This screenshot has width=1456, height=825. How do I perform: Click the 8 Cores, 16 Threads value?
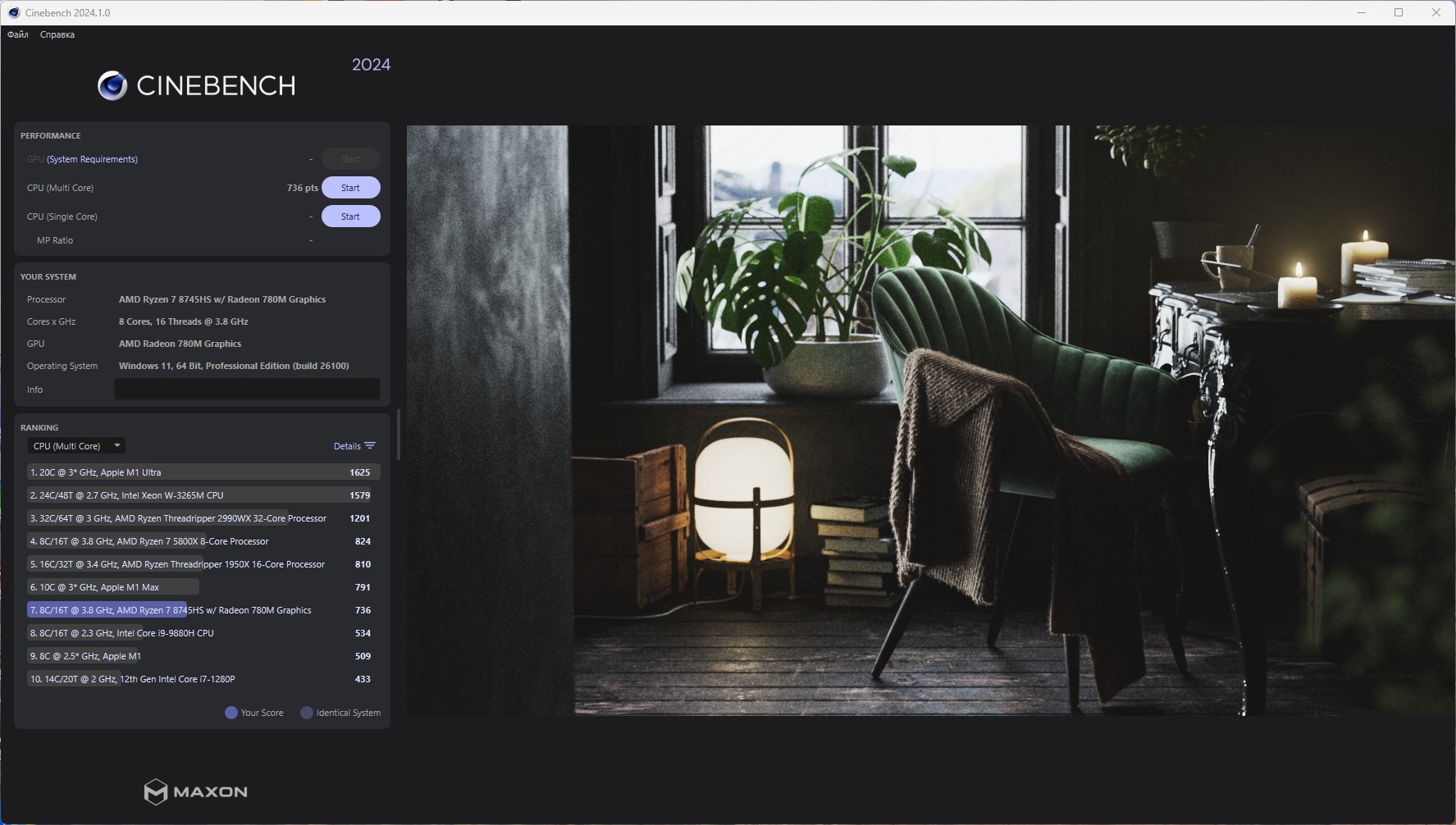click(x=184, y=321)
